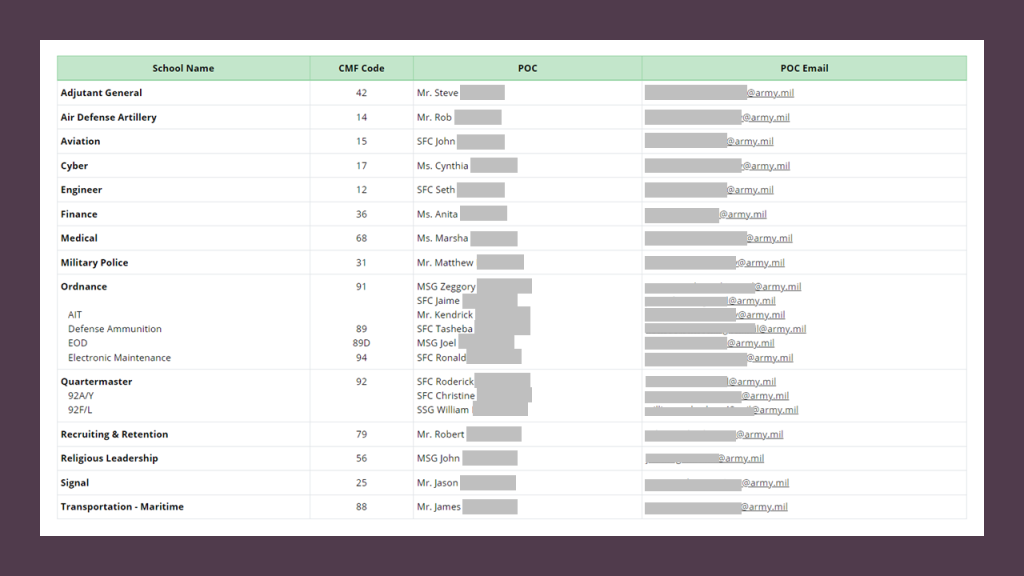
Task: Open the Air Defense Artillery email link
Action: pos(717,117)
